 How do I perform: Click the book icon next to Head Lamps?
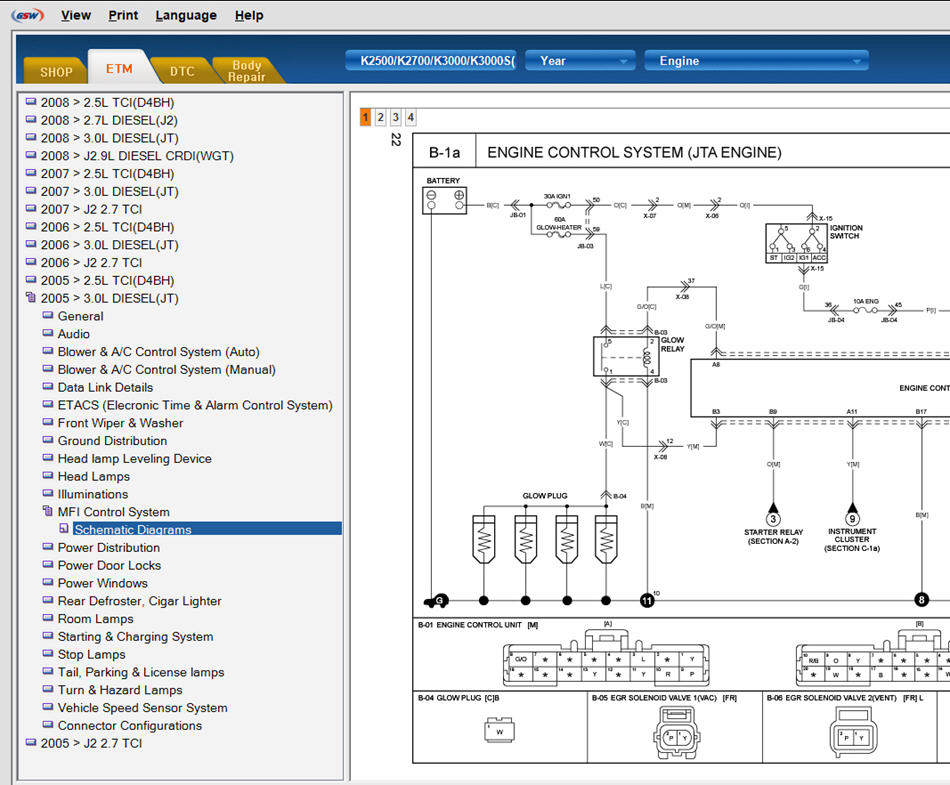[48, 476]
